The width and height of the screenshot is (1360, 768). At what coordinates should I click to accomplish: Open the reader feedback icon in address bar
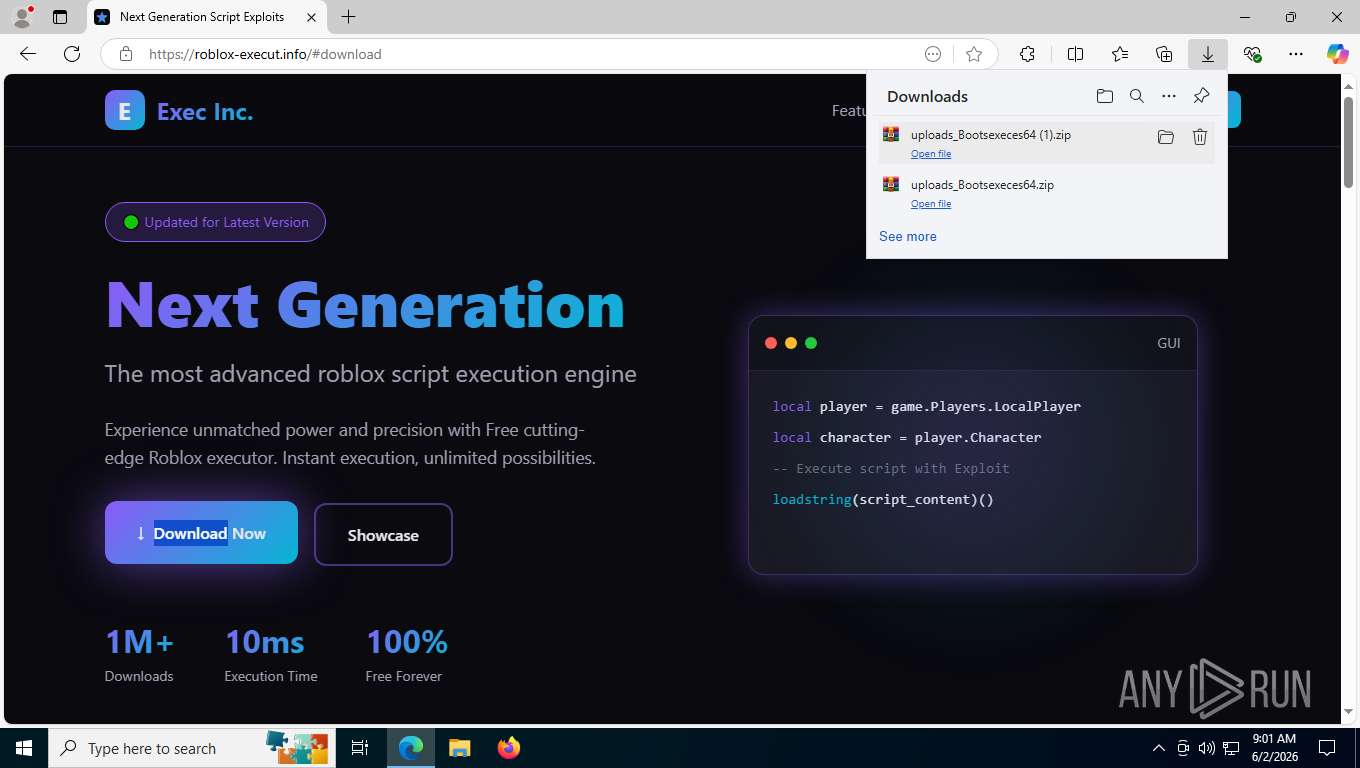933,54
